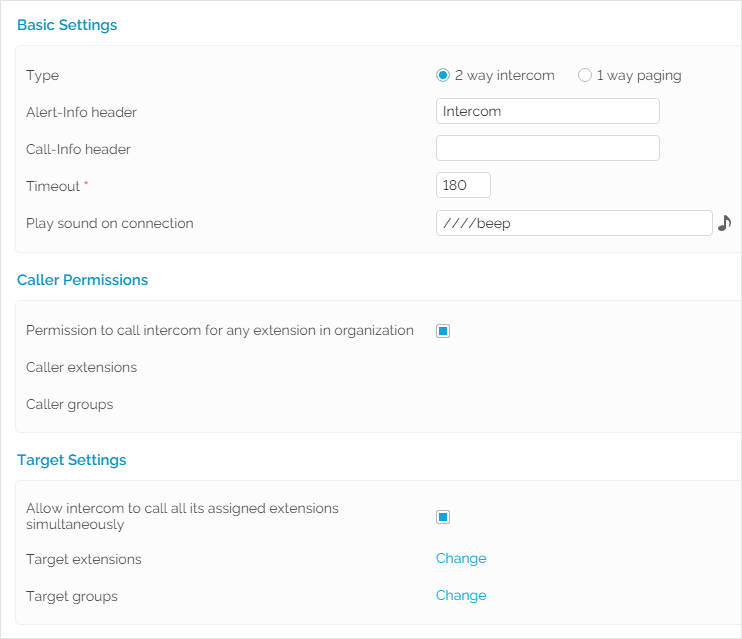Click the Target groups label text

point(72,596)
